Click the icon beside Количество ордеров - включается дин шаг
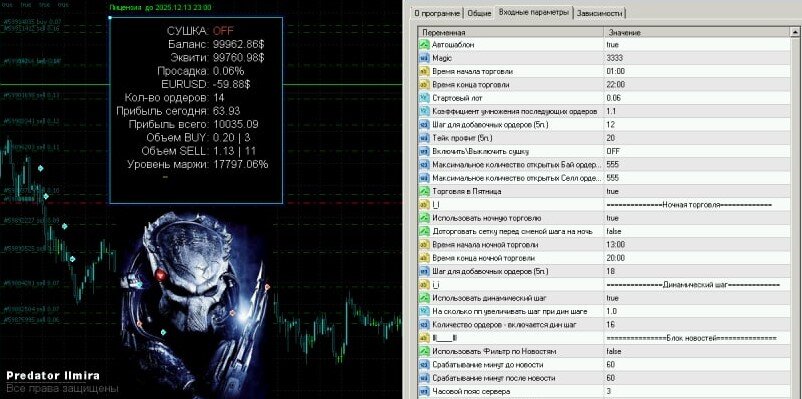The image size is (802, 399). [424, 324]
